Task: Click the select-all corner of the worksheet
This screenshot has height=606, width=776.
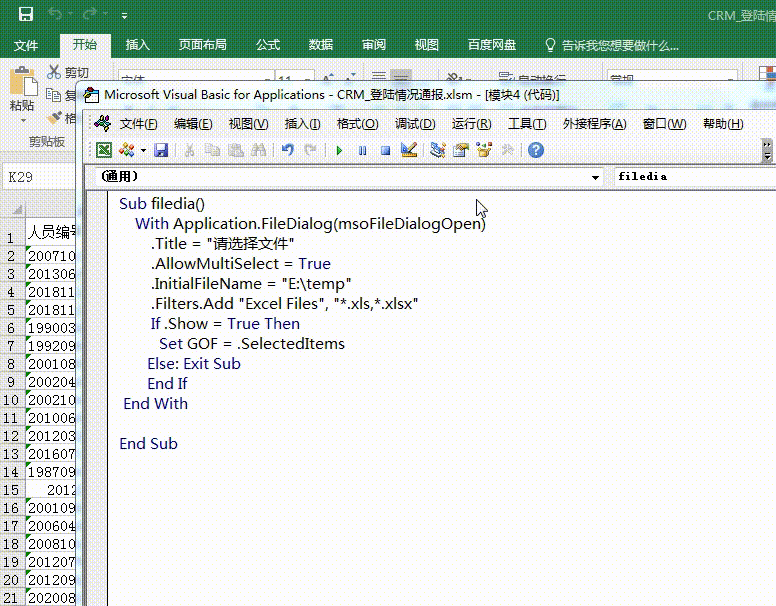Action: point(13,209)
